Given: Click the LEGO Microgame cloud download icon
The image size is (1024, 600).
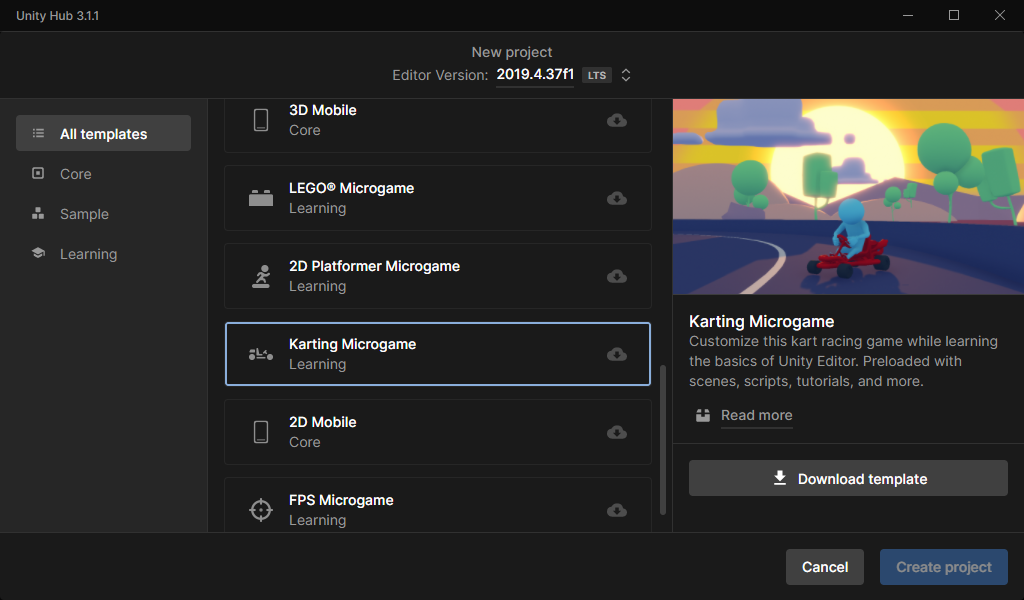Looking at the screenshot, I should coord(617,198).
